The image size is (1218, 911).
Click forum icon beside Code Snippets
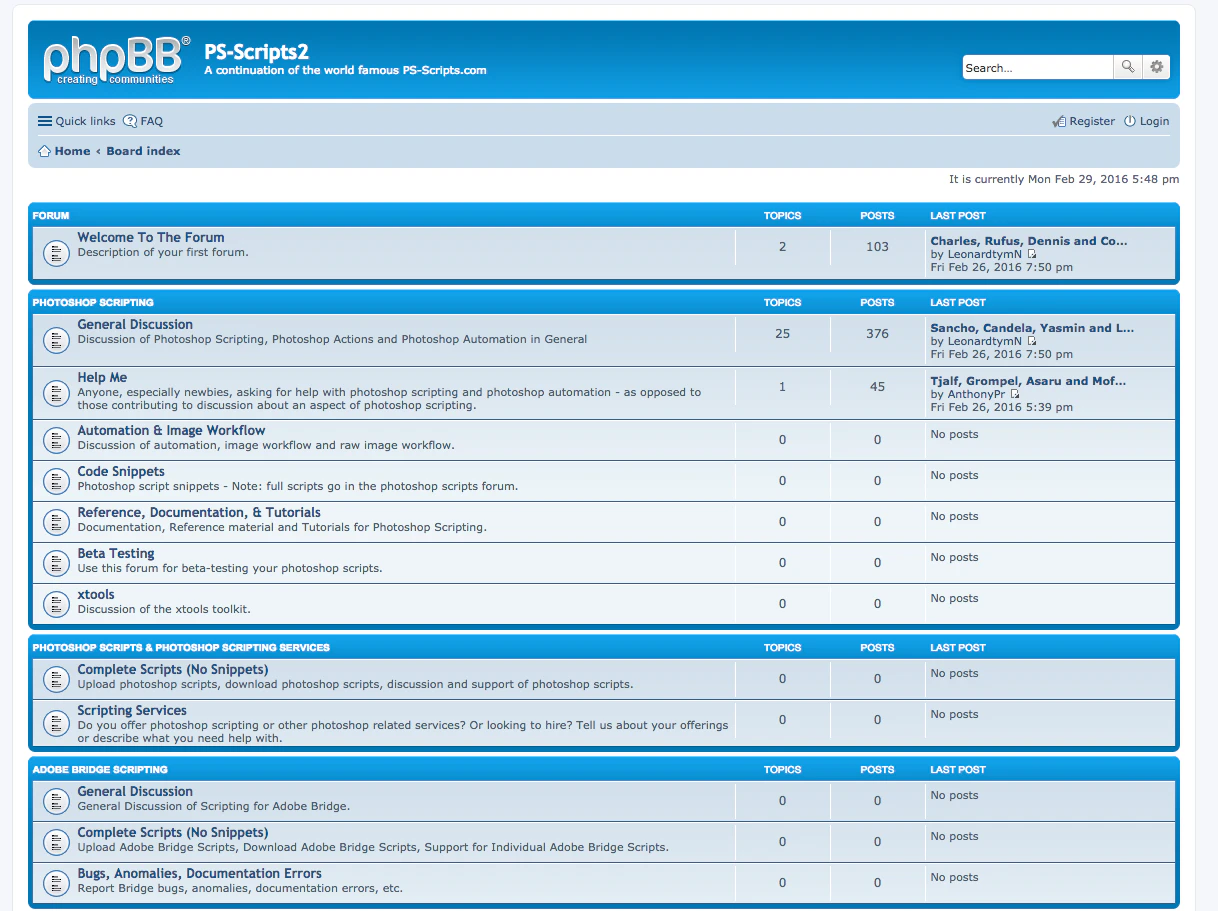coord(56,481)
